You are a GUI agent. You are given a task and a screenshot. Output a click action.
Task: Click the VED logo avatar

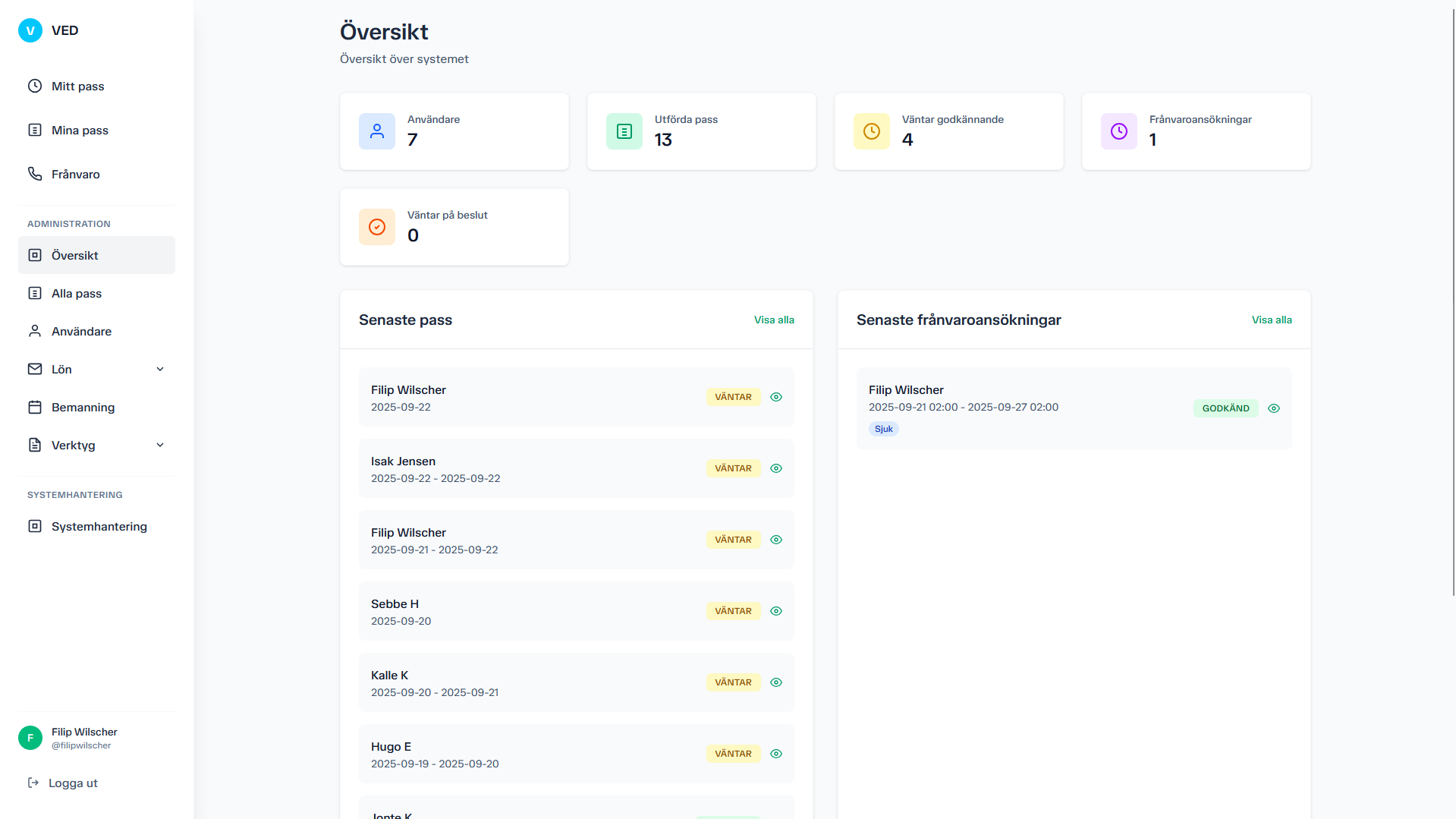30,30
